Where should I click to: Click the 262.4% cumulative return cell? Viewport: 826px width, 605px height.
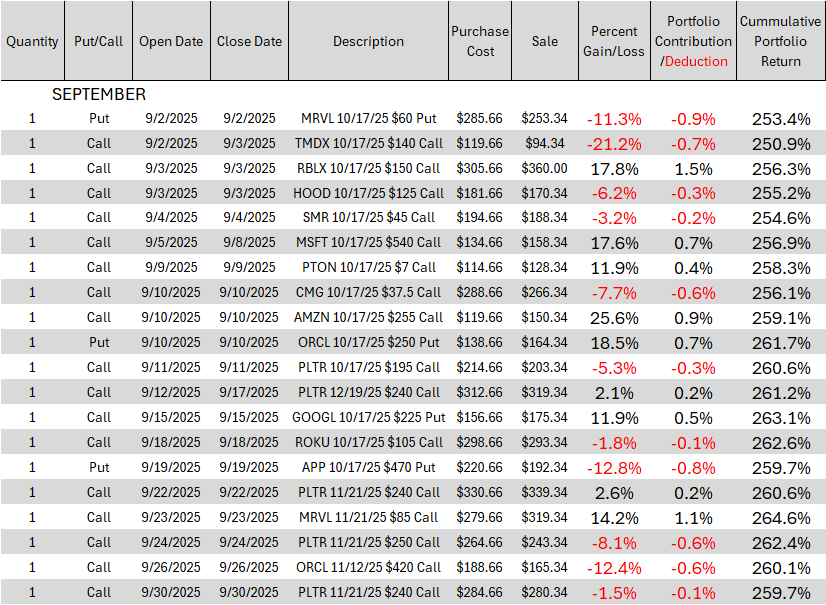(x=781, y=543)
